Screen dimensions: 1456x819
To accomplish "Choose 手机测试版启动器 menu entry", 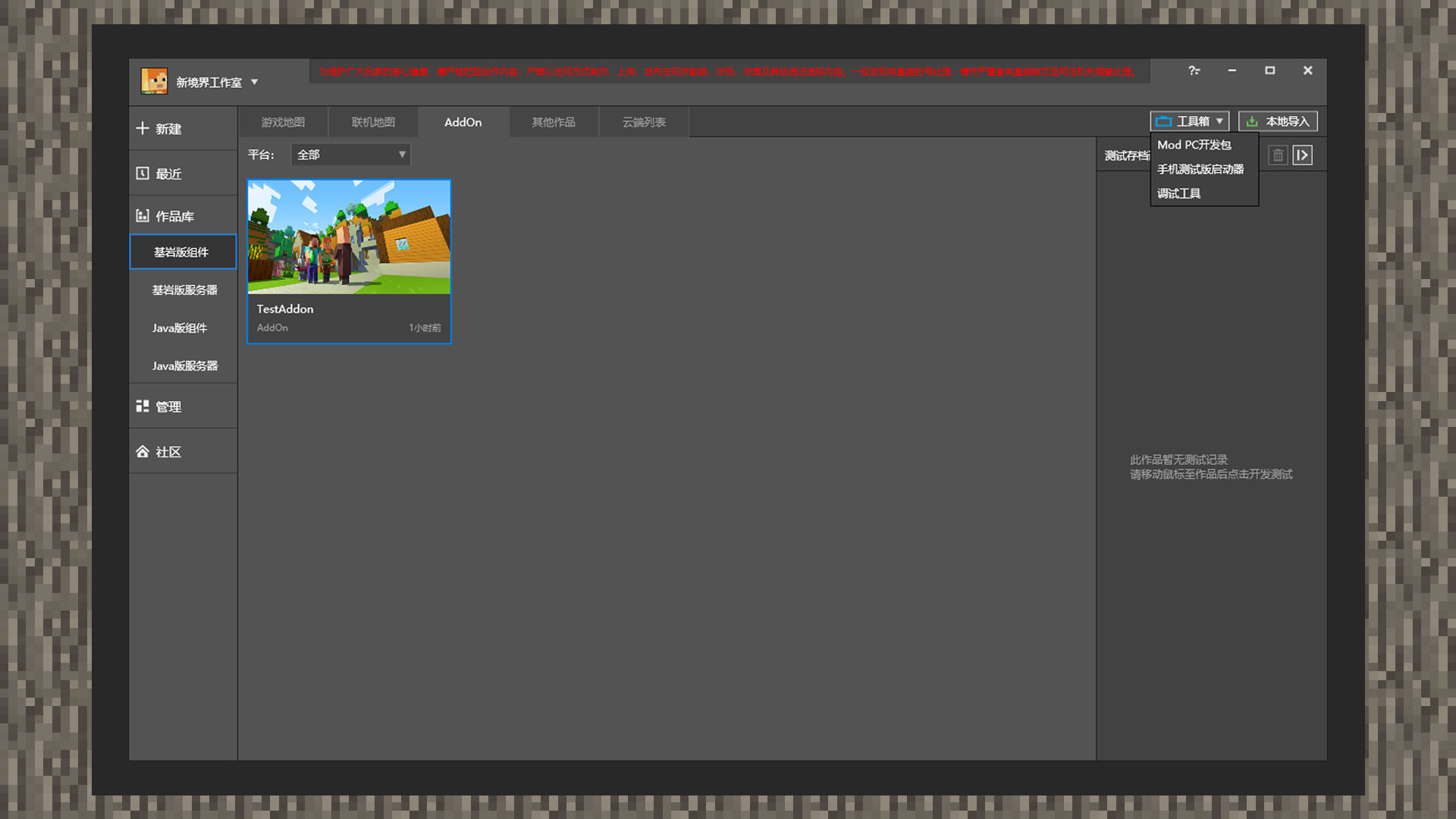I will pyautogui.click(x=1200, y=169).
